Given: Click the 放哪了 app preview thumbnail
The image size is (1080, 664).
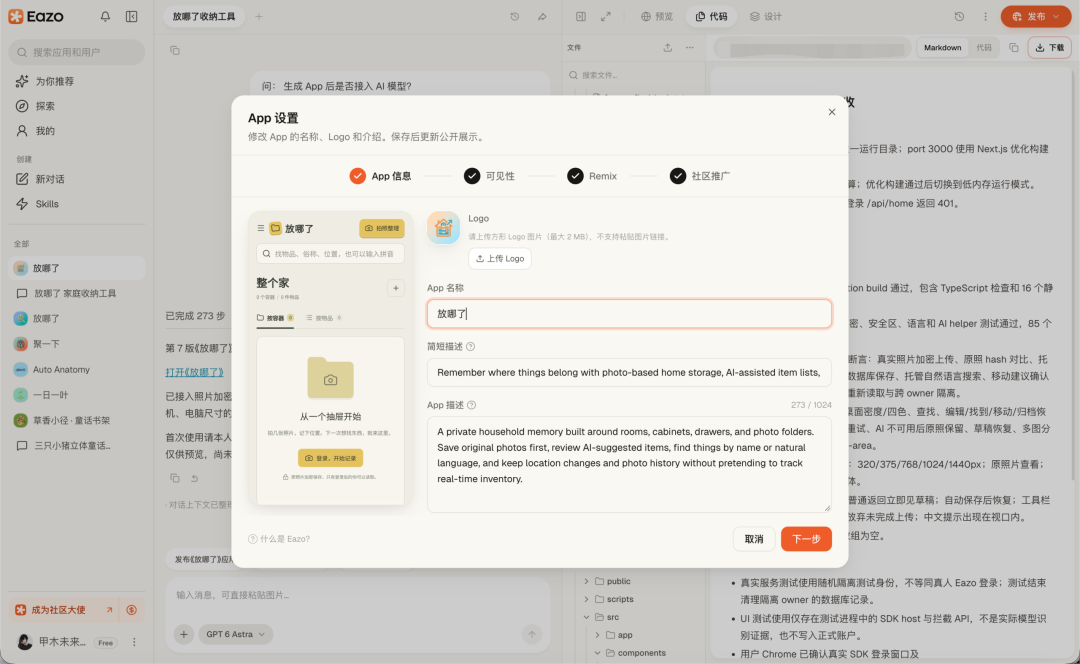Looking at the screenshot, I should tap(331, 358).
